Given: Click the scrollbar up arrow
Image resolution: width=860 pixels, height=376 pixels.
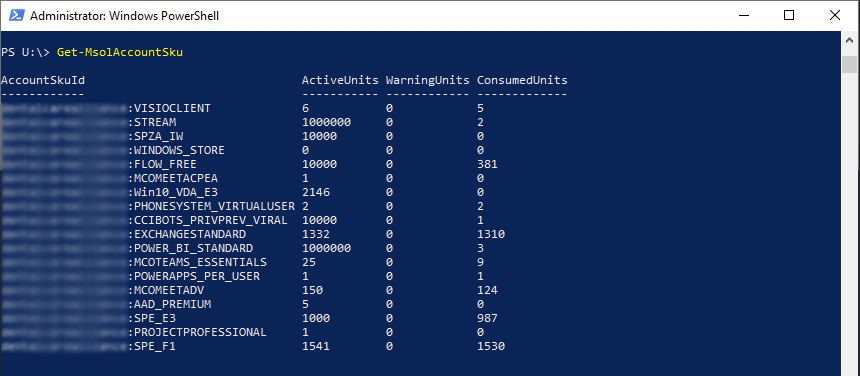Looking at the screenshot, I should (850, 41).
